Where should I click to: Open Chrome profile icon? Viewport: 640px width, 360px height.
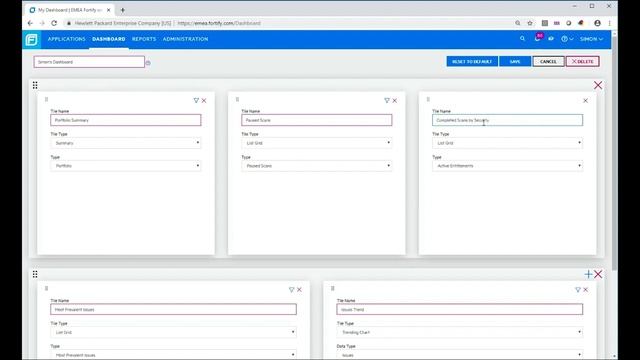click(597, 23)
